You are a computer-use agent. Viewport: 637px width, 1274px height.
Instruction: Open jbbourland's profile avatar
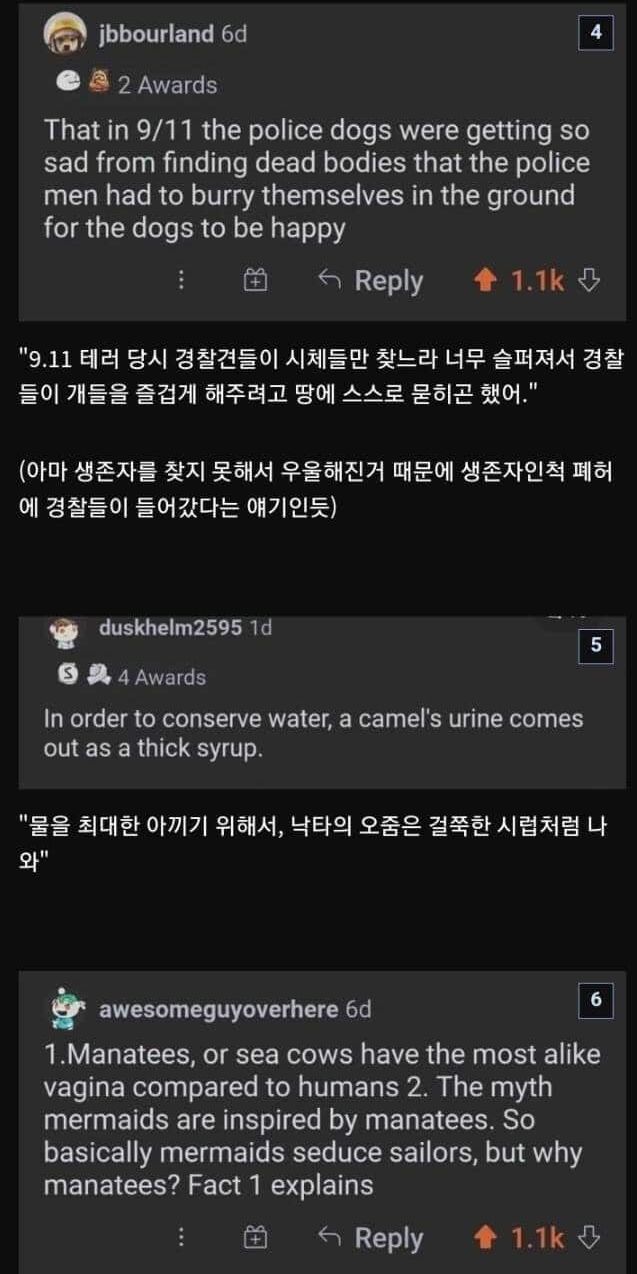65,35
